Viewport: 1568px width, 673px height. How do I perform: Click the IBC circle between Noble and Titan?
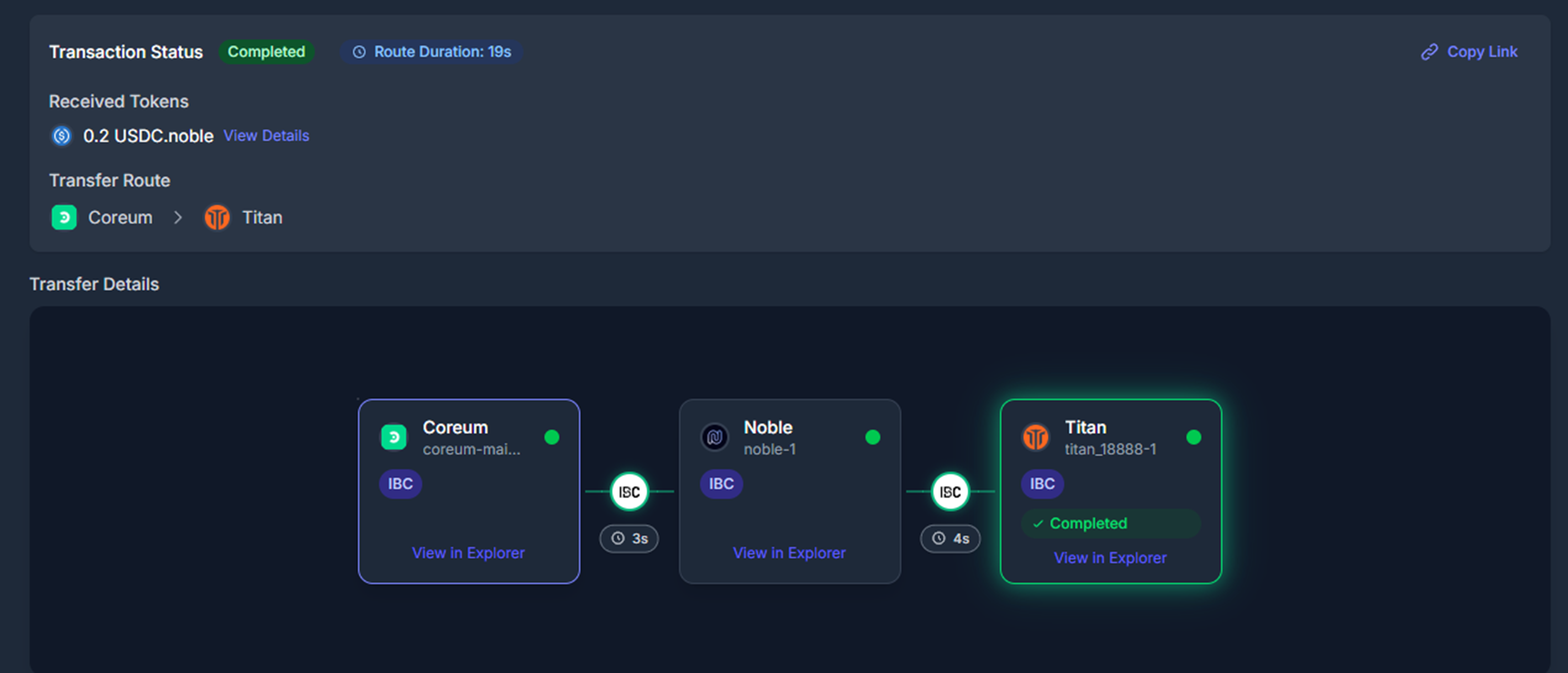click(x=950, y=492)
